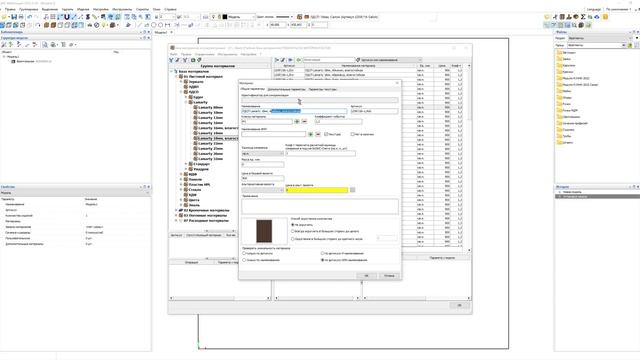
Task: Click the black layer color swatch next to Модель
Action: coord(224,17)
